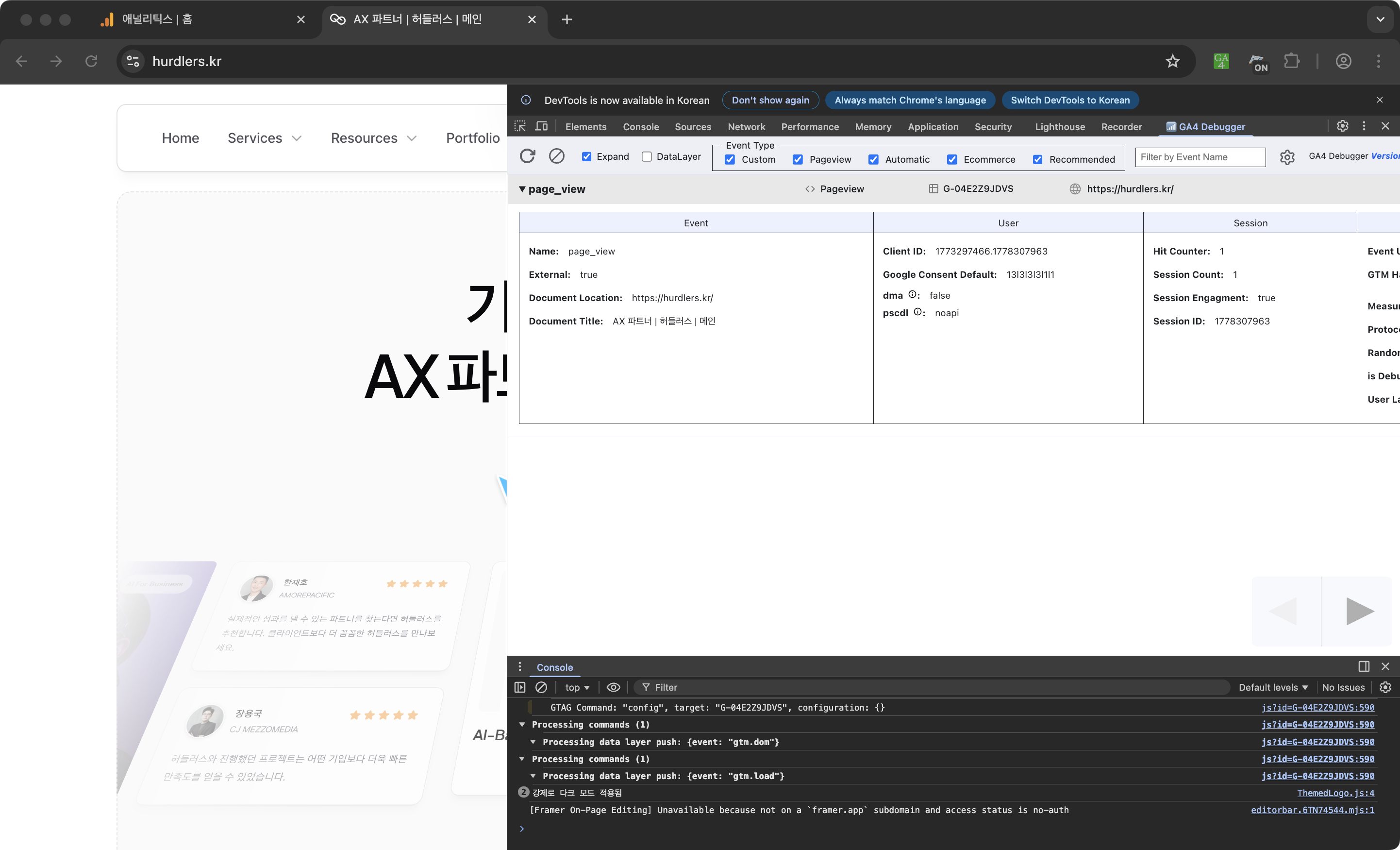Screen dimensions: 1400x850
Task: Click the console Filter input
Action: (932, 687)
